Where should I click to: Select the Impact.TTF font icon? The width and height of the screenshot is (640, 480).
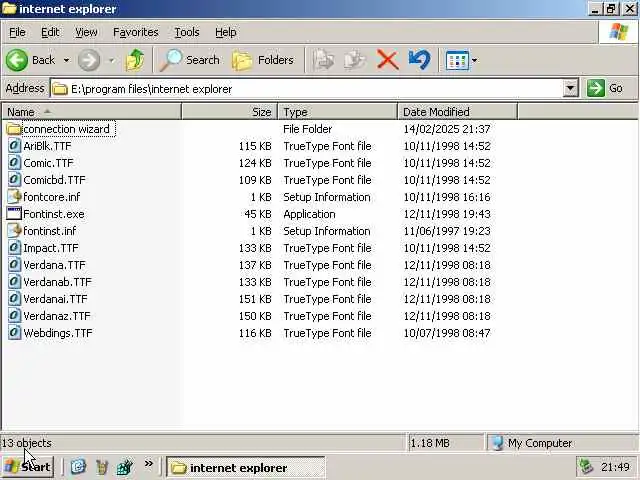(14, 248)
